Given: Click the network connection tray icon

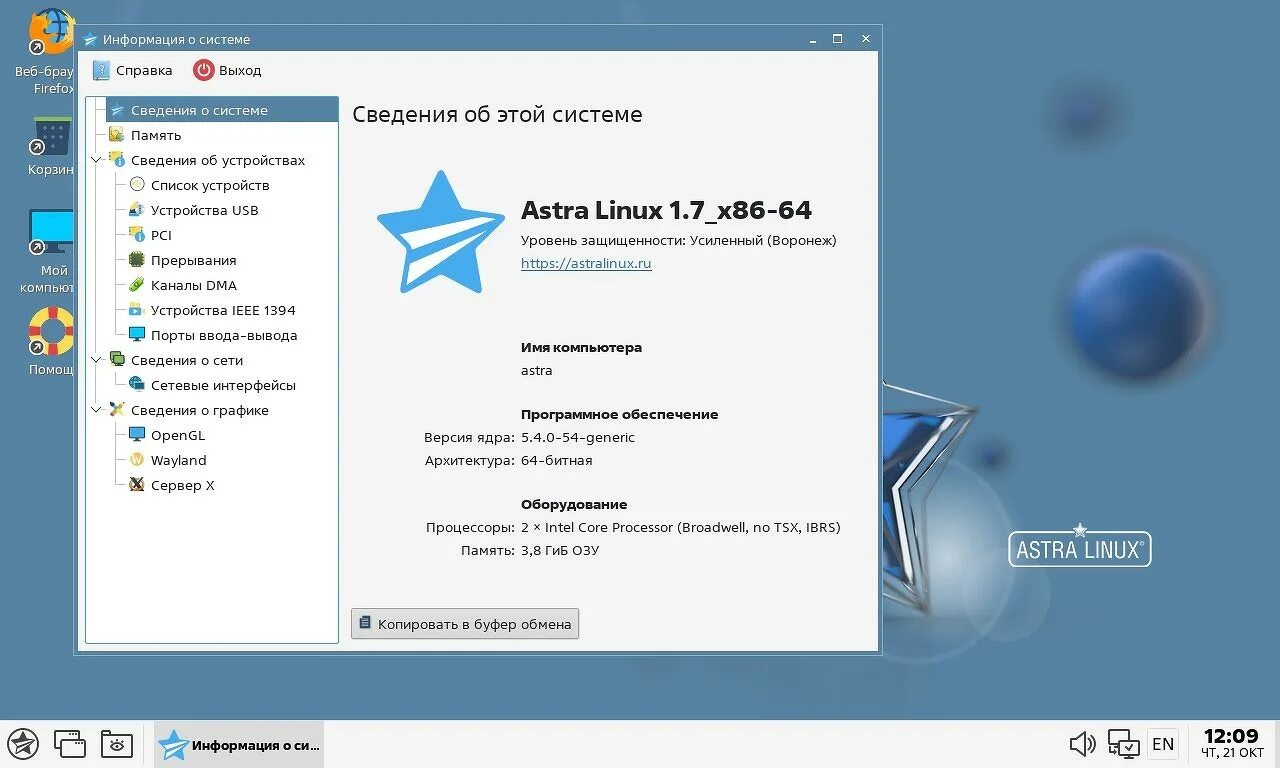Looking at the screenshot, I should pyautogui.click(x=1123, y=744).
